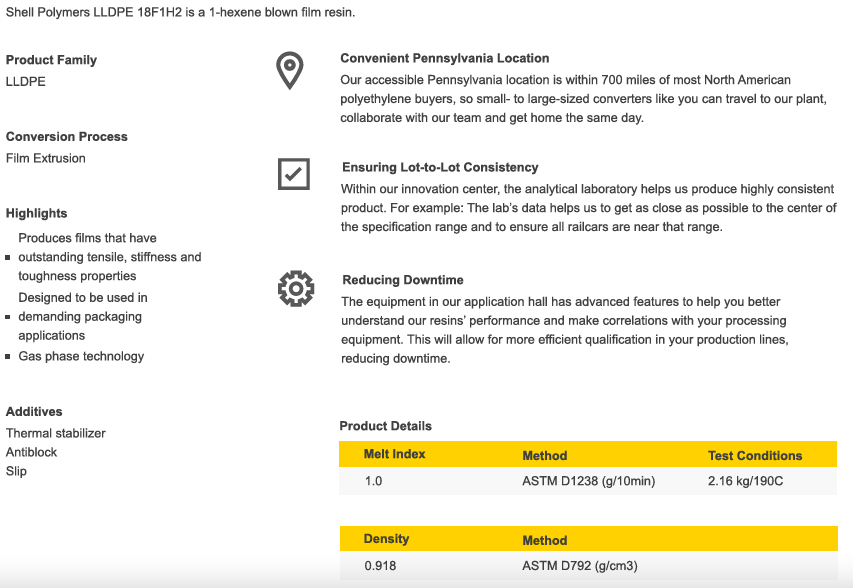
Task: Click the 0.918 density value
Action: pyautogui.click(x=381, y=566)
